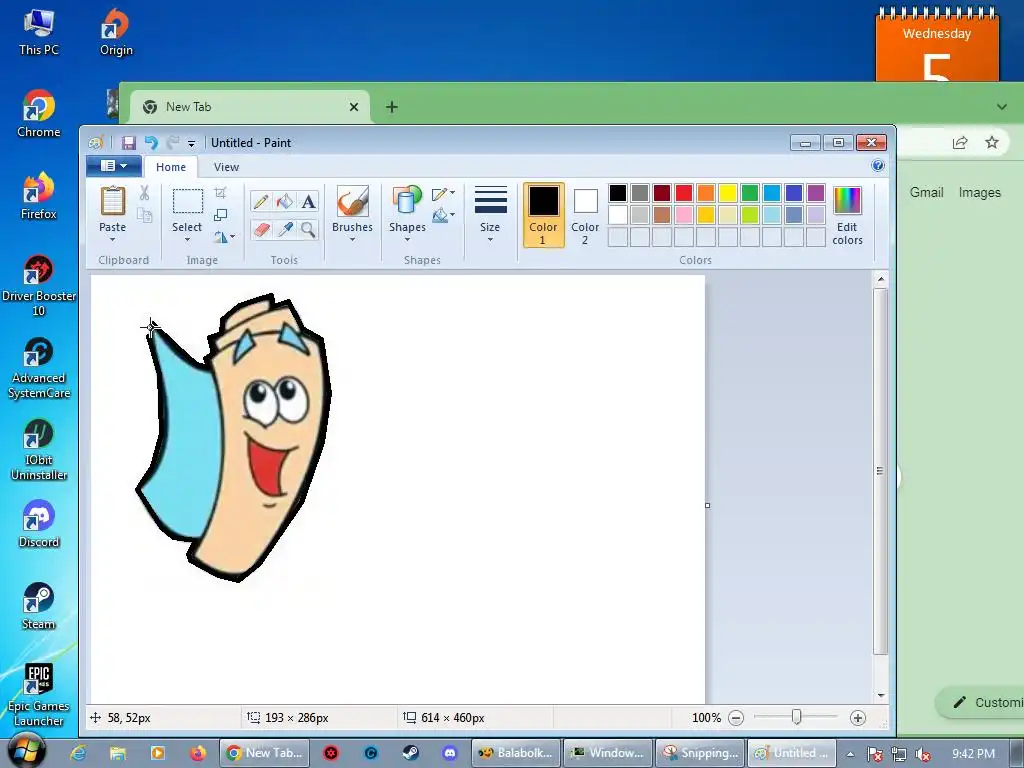Pick the green color swatch
The width and height of the screenshot is (1024, 768).
click(750, 193)
